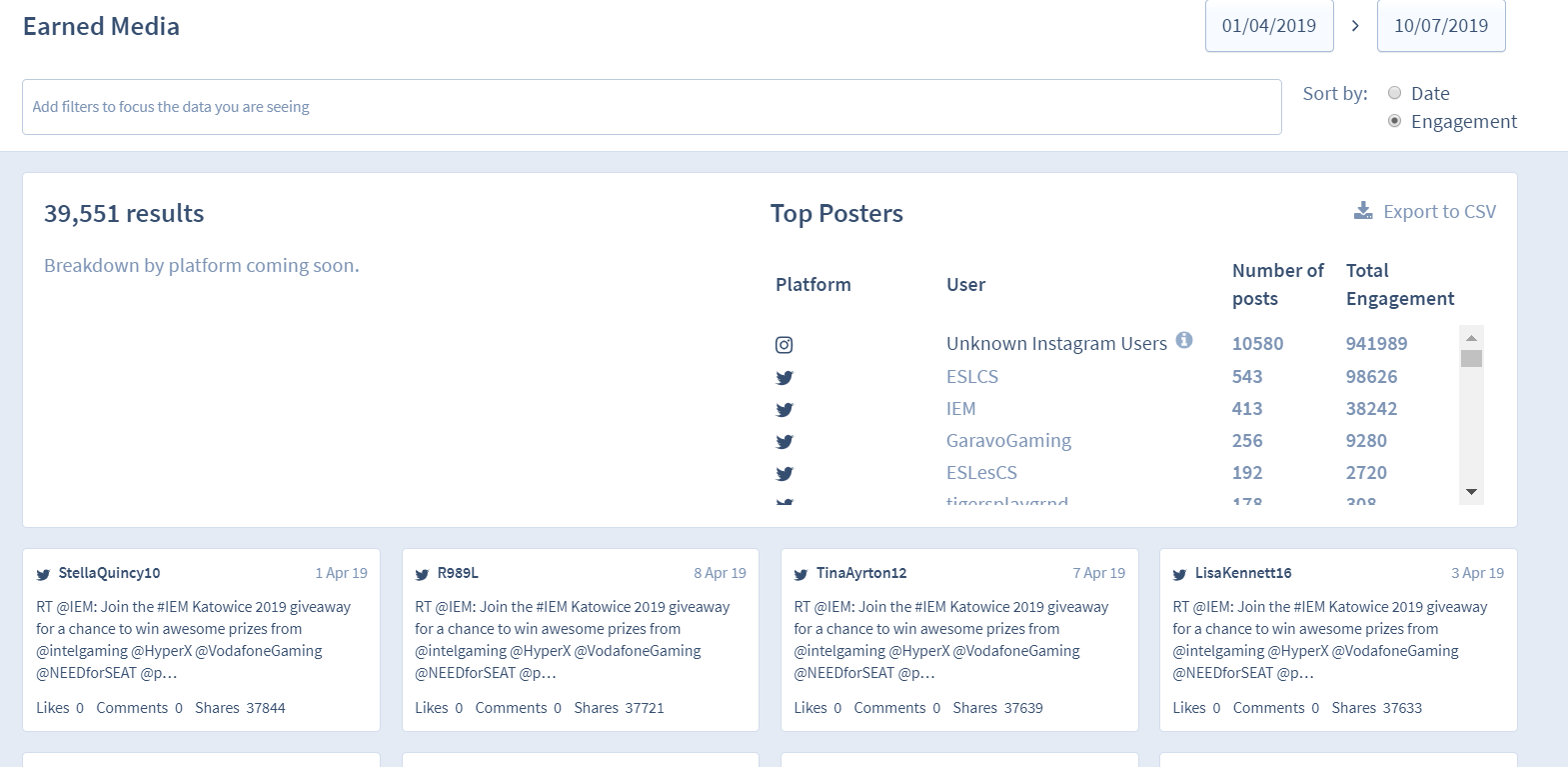Click the Instagram icon in Top Posters
Screen dimensions: 1568x767
point(784,345)
